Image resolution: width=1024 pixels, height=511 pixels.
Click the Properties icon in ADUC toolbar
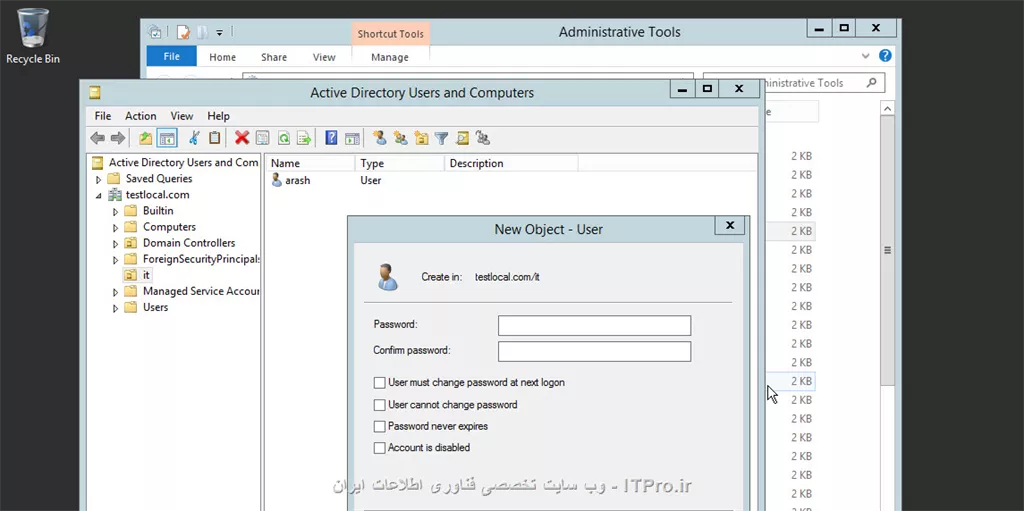click(263, 138)
